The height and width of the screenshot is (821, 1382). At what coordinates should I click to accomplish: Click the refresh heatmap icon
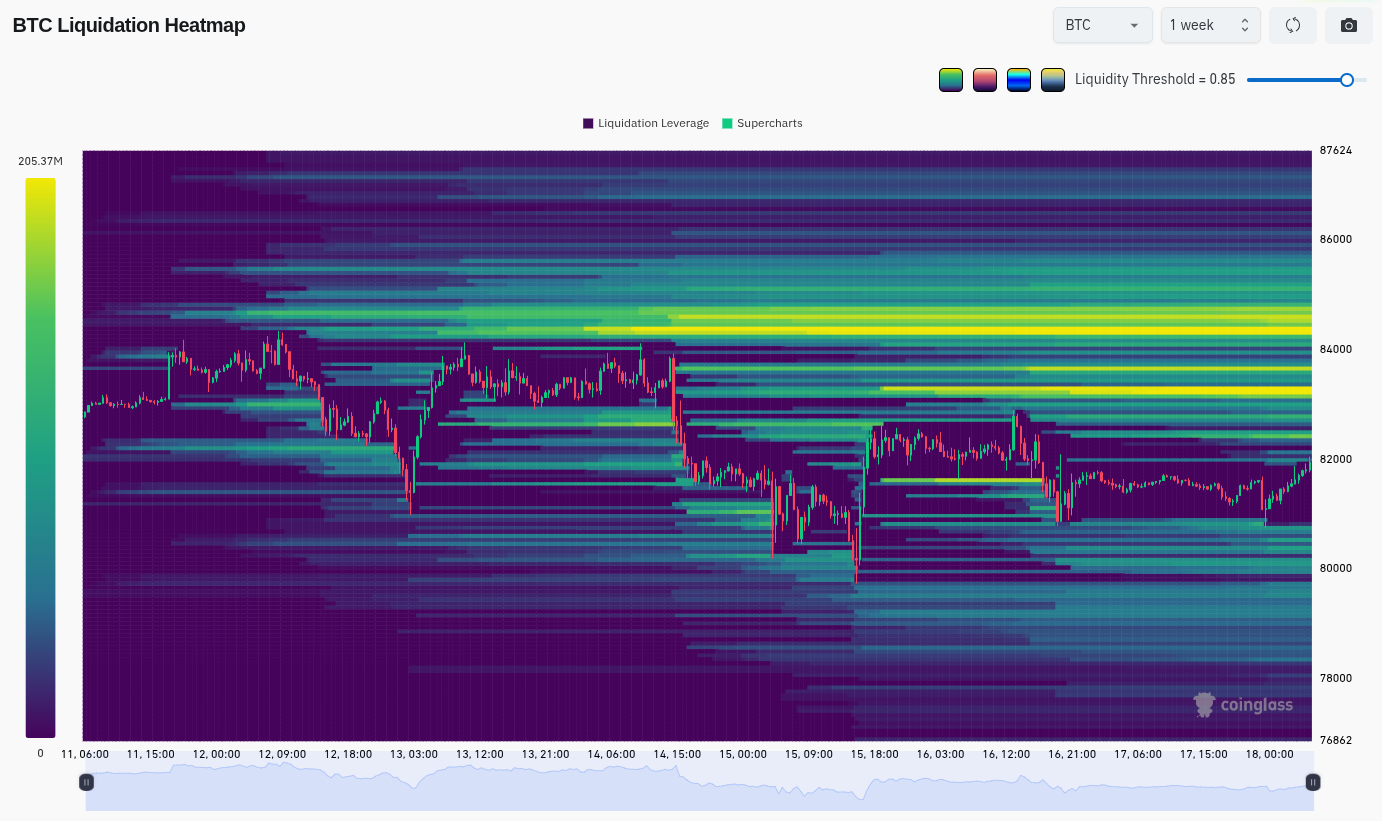click(1292, 25)
